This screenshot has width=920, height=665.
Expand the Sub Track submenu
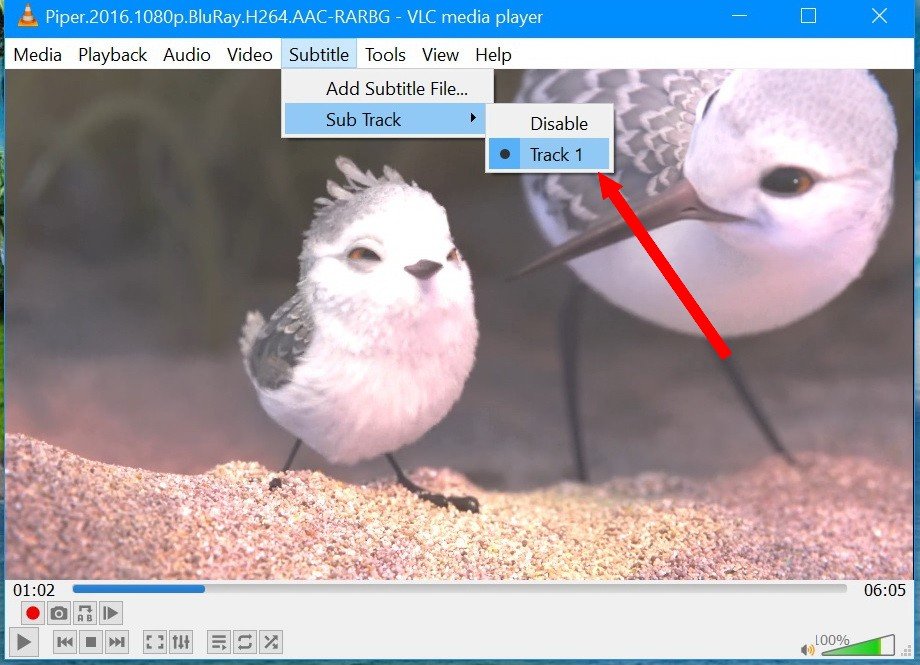tap(387, 120)
